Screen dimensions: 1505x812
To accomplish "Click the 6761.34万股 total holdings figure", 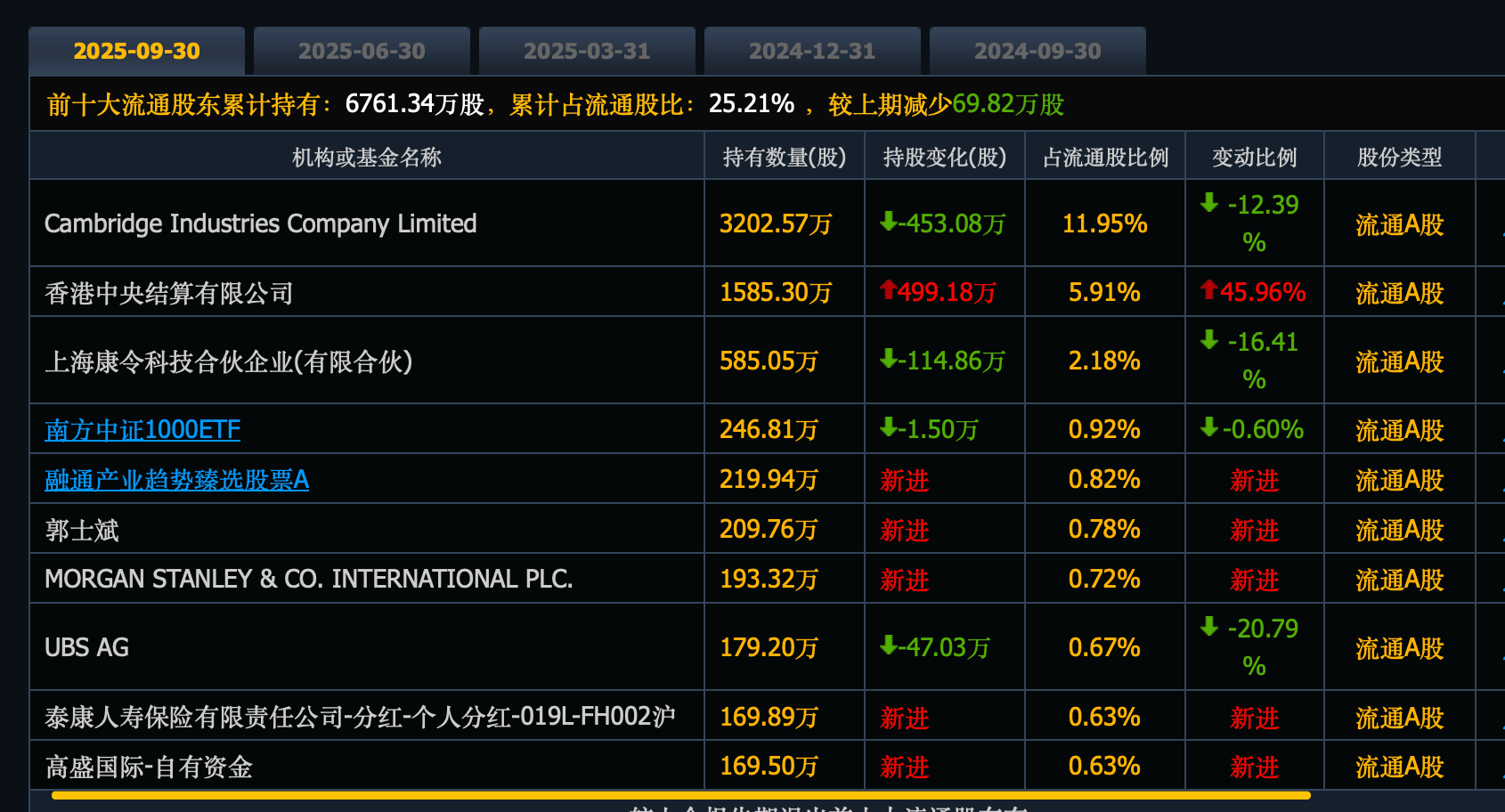I will 414,104.
